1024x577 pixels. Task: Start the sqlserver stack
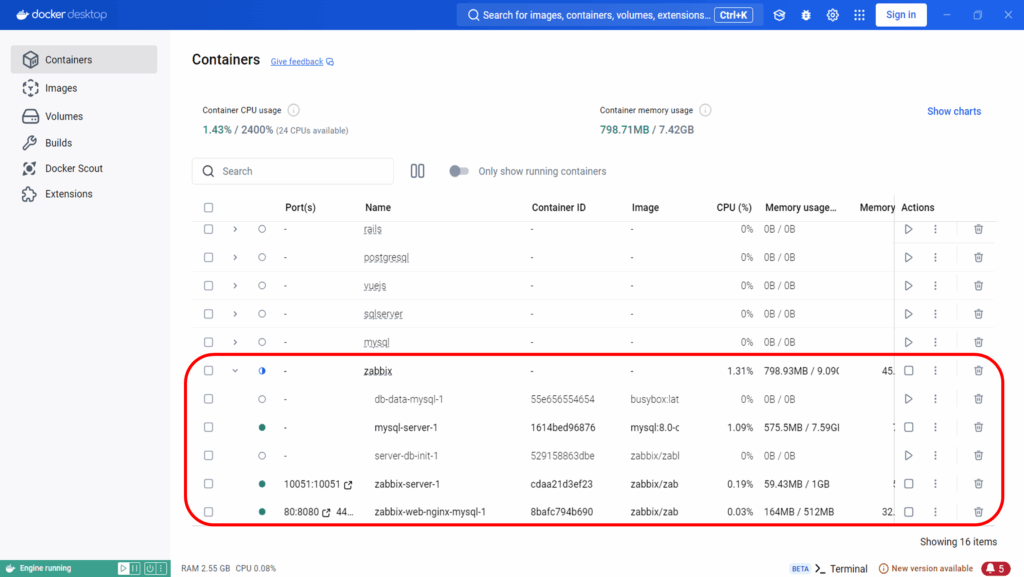coord(908,314)
